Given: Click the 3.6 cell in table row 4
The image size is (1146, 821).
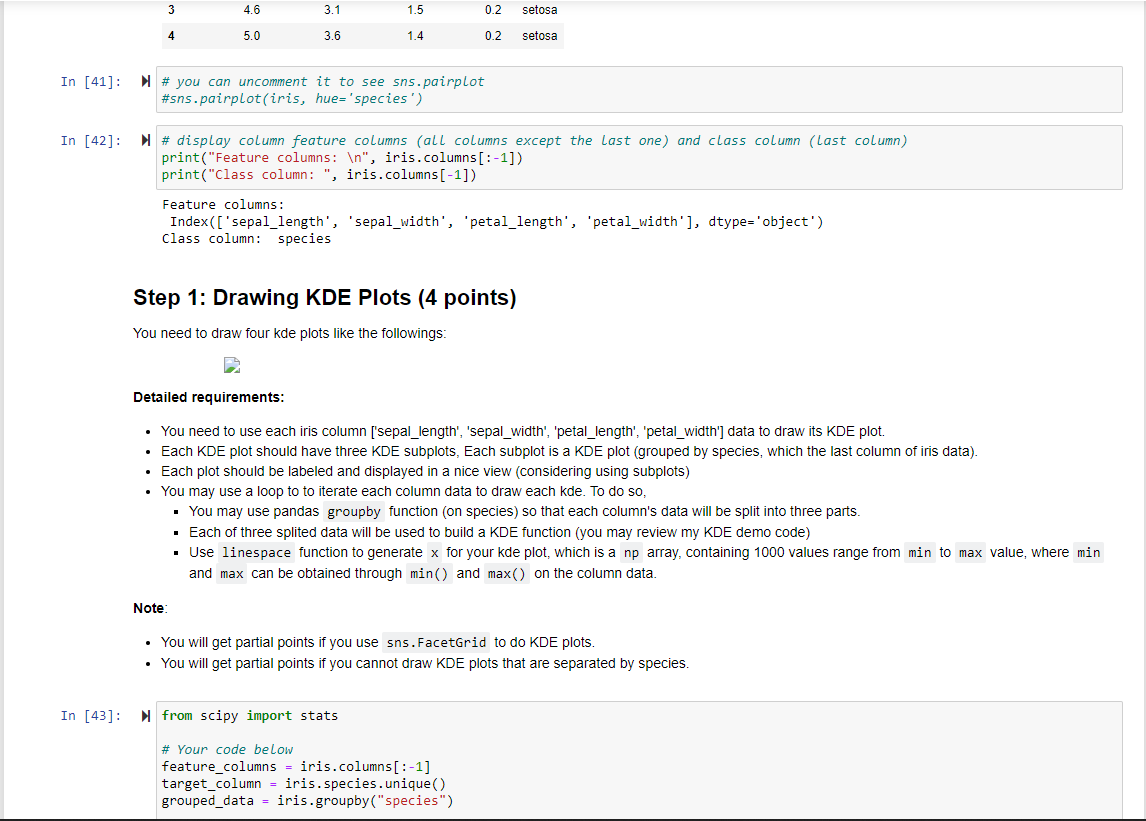Looking at the screenshot, I should pos(332,36).
